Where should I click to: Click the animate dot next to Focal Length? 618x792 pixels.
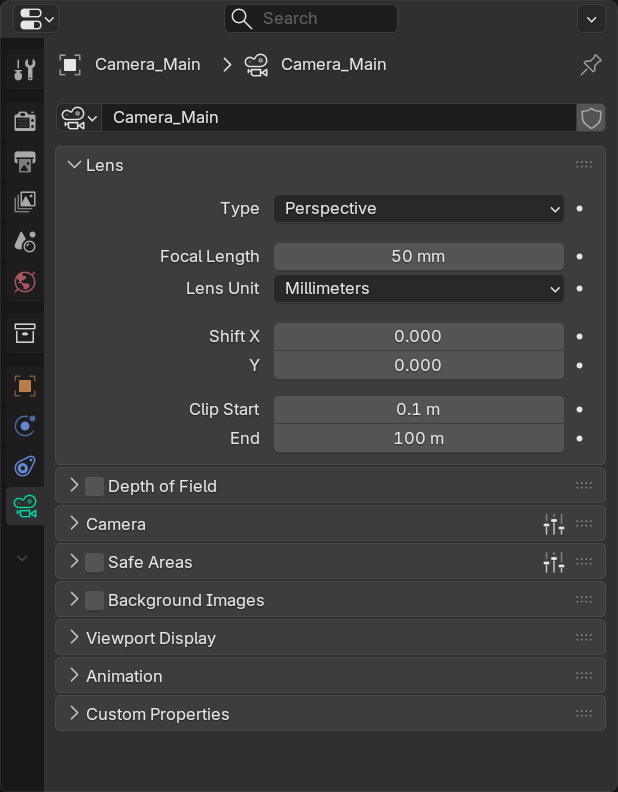(x=580, y=257)
